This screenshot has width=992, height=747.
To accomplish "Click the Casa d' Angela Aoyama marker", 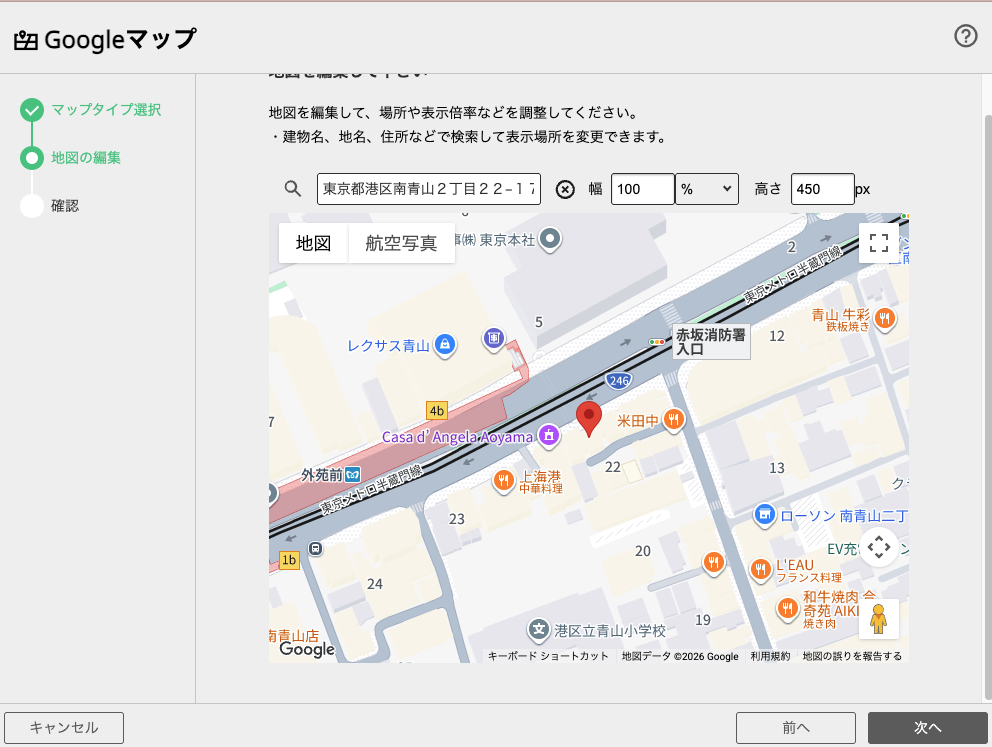I will point(549,436).
